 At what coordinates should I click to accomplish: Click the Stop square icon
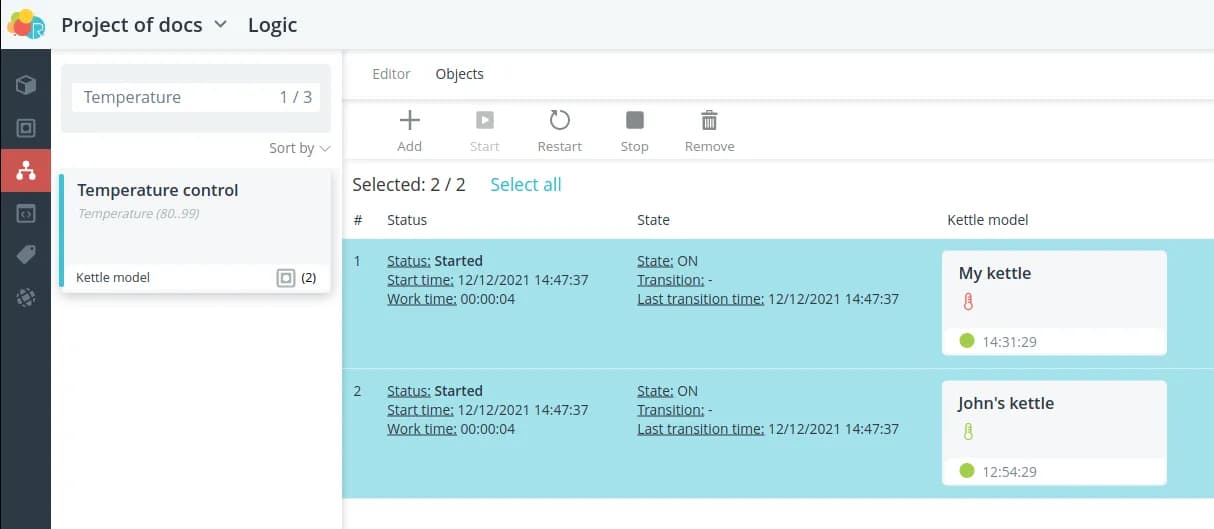pyautogui.click(x=634, y=121)
